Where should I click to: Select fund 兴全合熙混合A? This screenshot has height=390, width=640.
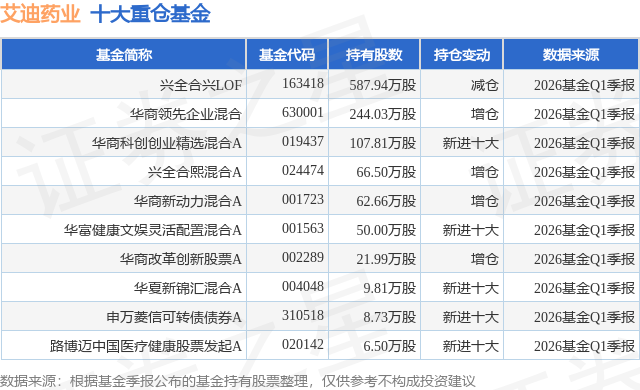tap(195, 172)
